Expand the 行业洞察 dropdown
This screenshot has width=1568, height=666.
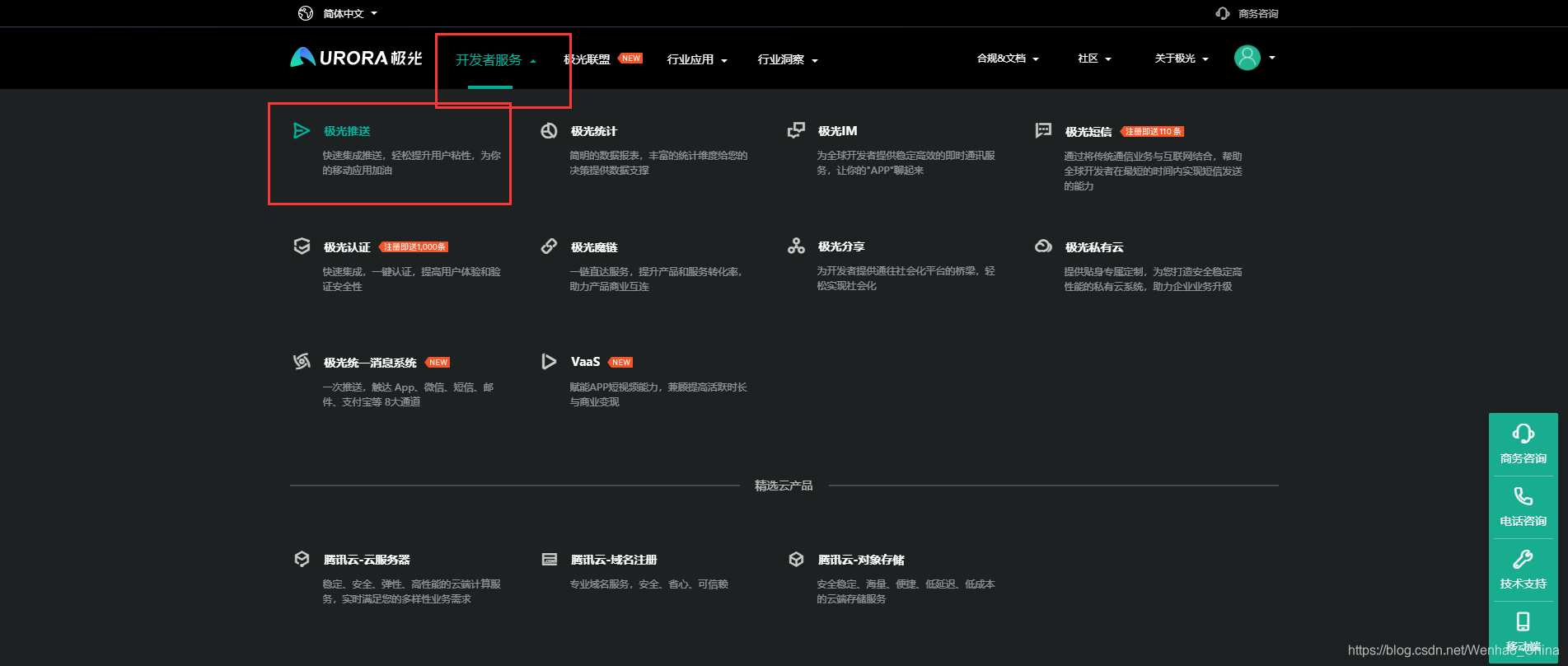788,60
